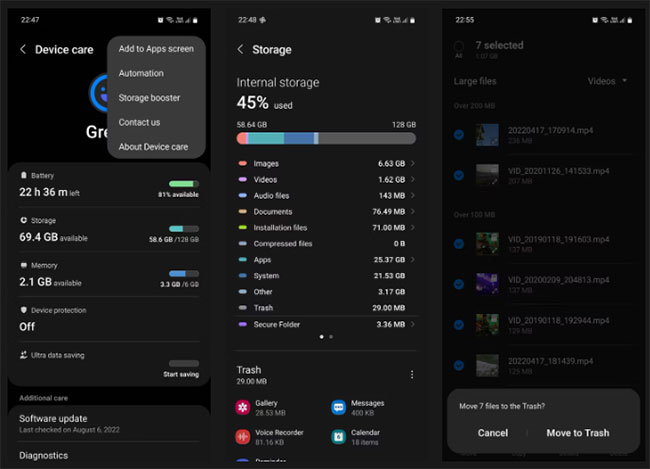Tap the Device protection shield icon
This screenshot has width=650, height=469.
[x=24, y=310]
